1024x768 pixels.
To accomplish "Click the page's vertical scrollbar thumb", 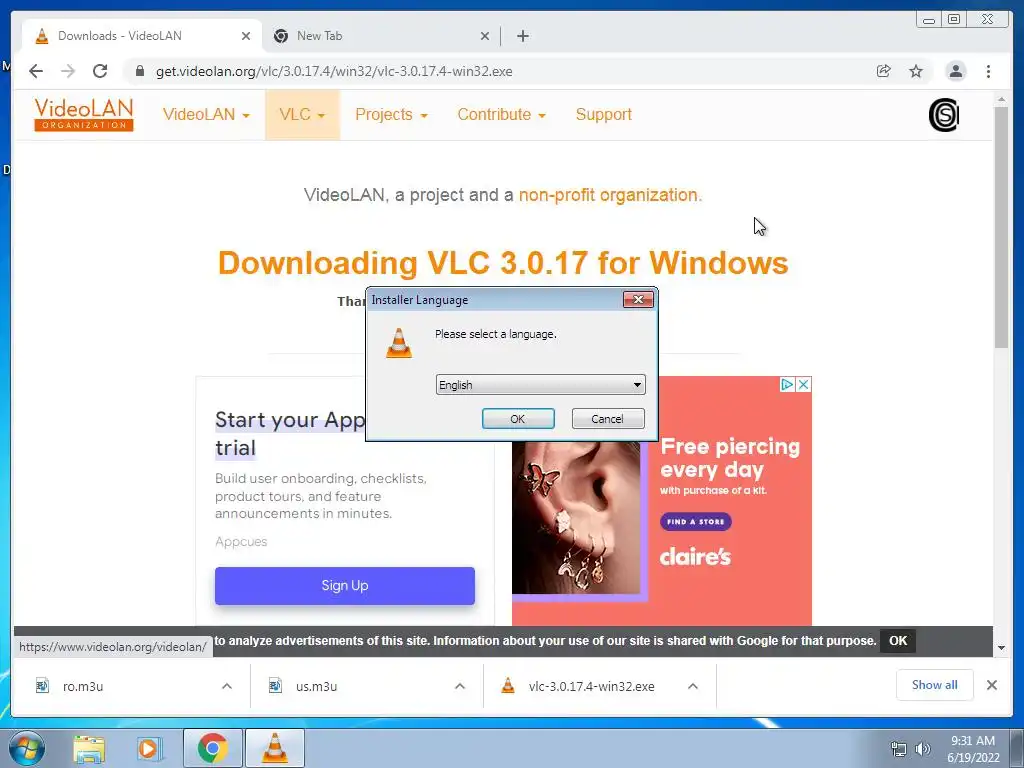I will tap(1001, 227).
